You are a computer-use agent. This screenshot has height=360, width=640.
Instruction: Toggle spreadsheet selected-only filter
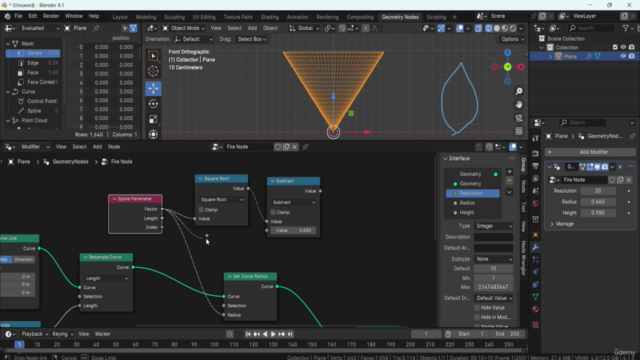(x=125, y=28)
